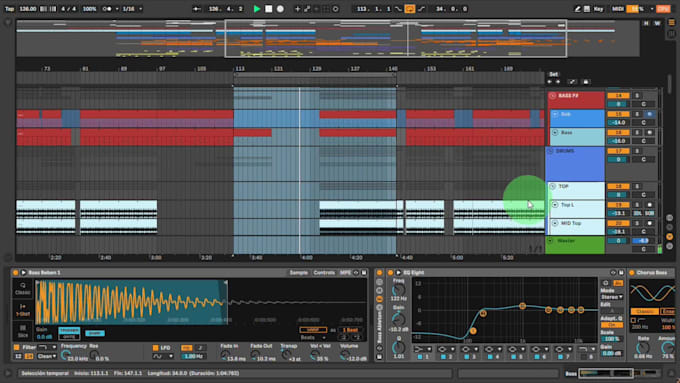The width and height of the screenshot is (680, 383).
Task: Toggle the follow playback icon
Action: (197, 9)
